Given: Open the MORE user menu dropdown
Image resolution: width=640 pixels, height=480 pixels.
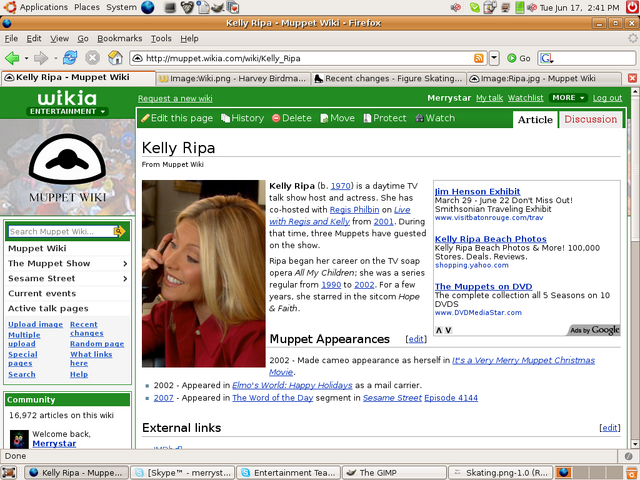Looking at the screenshot, I should 569,98.
